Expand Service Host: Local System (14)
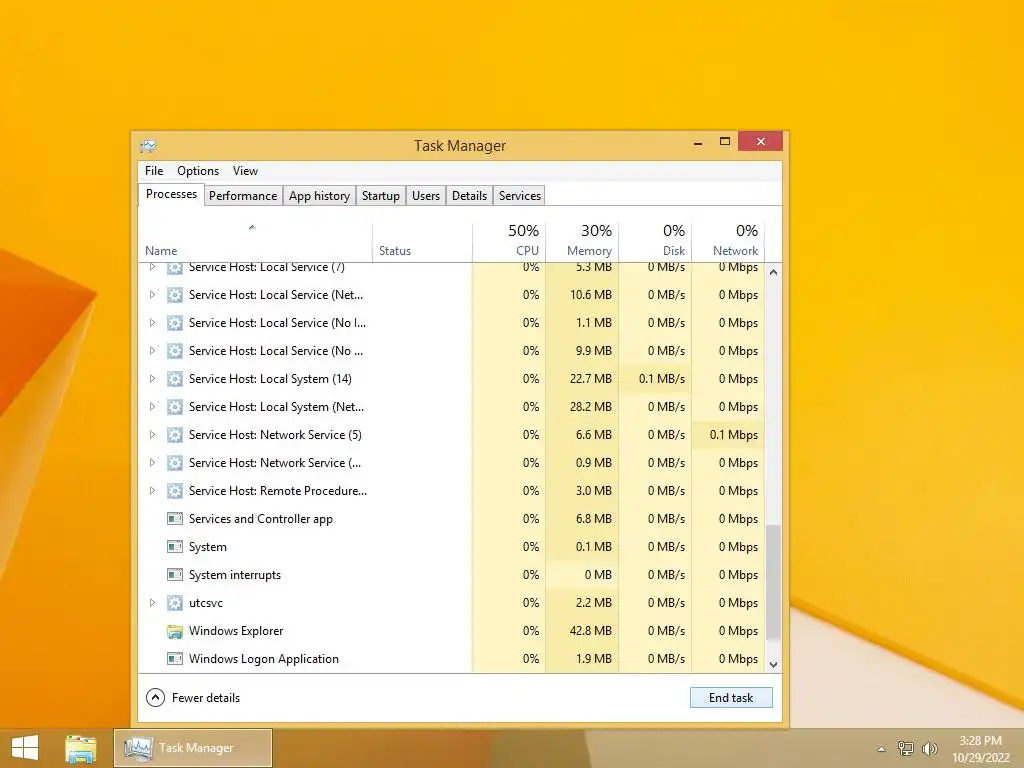 coord(152,379)
